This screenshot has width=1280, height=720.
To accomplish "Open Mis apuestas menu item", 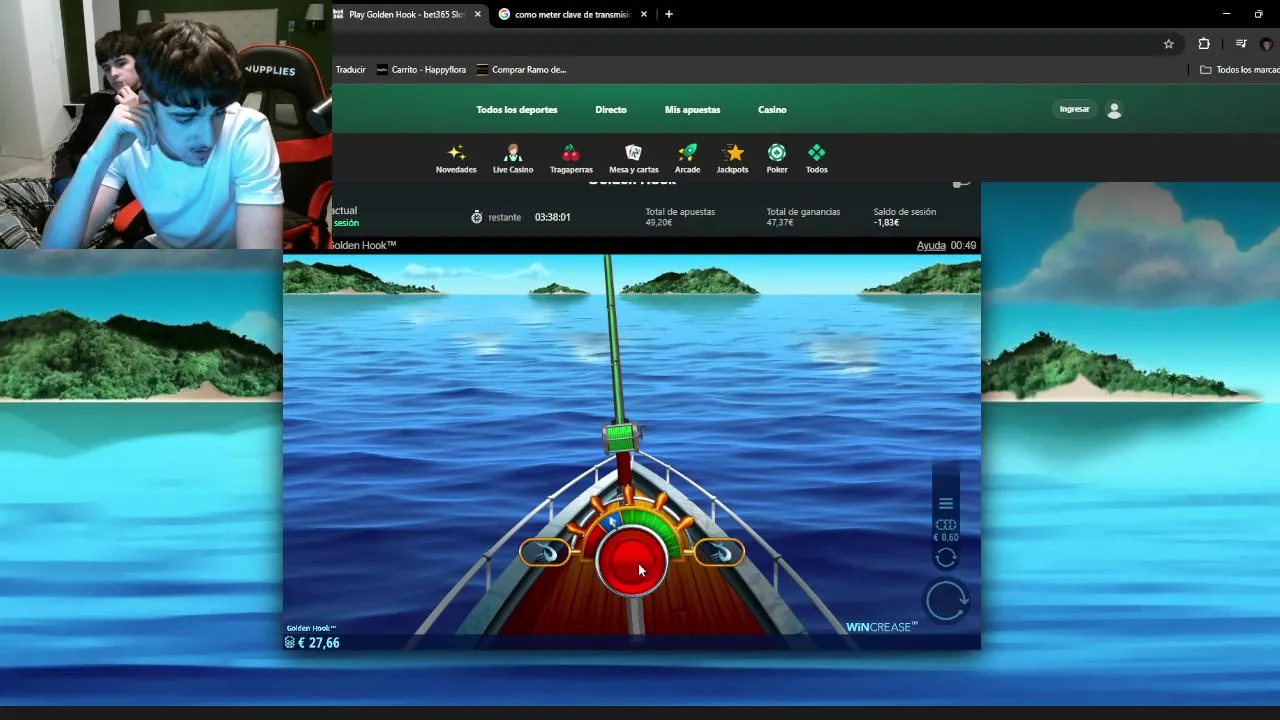I will tap(692, 110).
